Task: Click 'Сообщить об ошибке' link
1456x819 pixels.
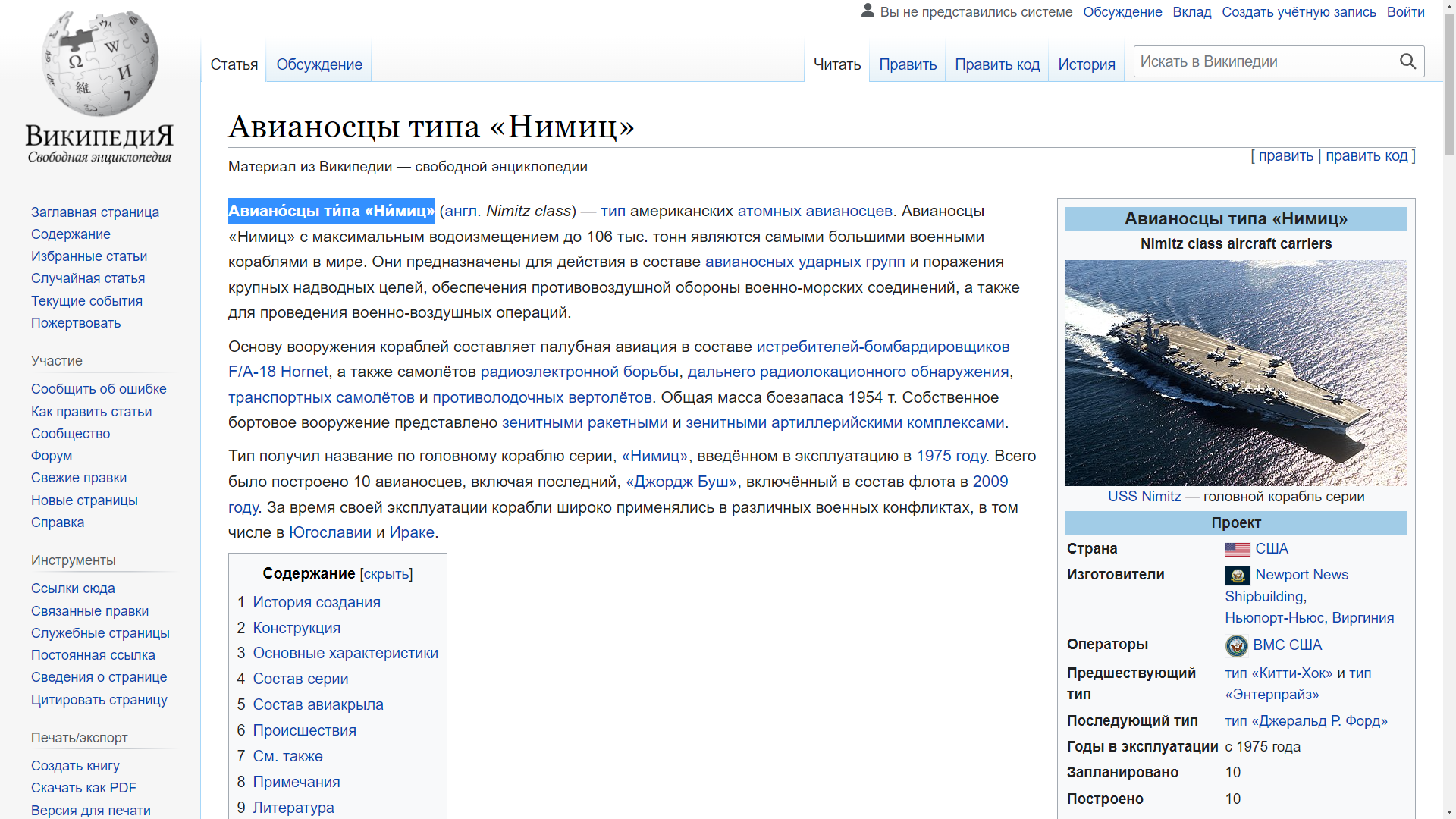Action: point(99,389)
